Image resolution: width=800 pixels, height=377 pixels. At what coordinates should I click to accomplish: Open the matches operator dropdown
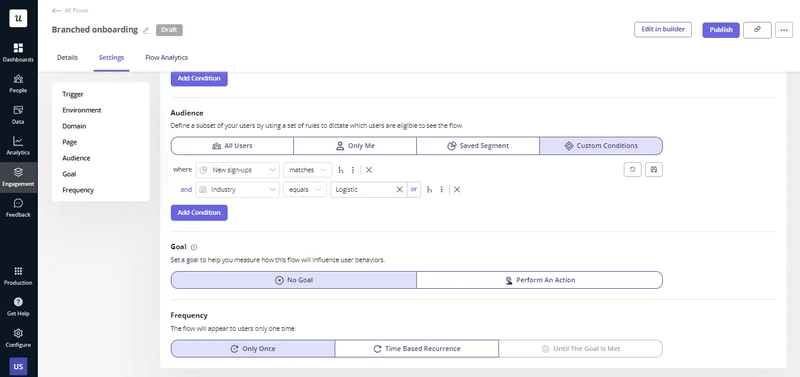[308, 170]
